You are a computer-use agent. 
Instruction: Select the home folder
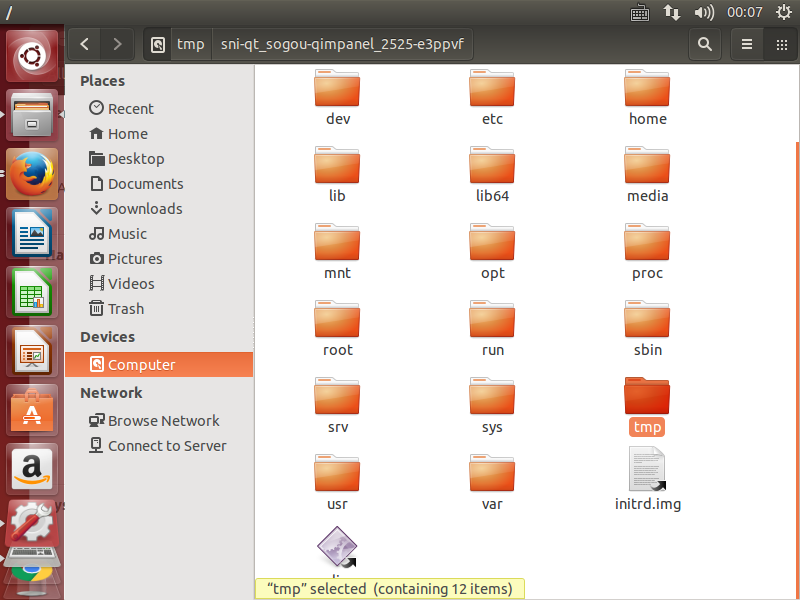[x=647, y=98]
